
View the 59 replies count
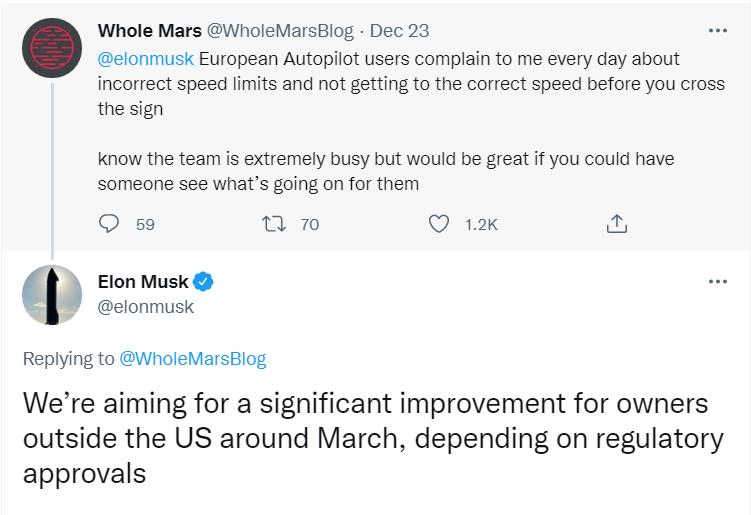pos(145,224)
